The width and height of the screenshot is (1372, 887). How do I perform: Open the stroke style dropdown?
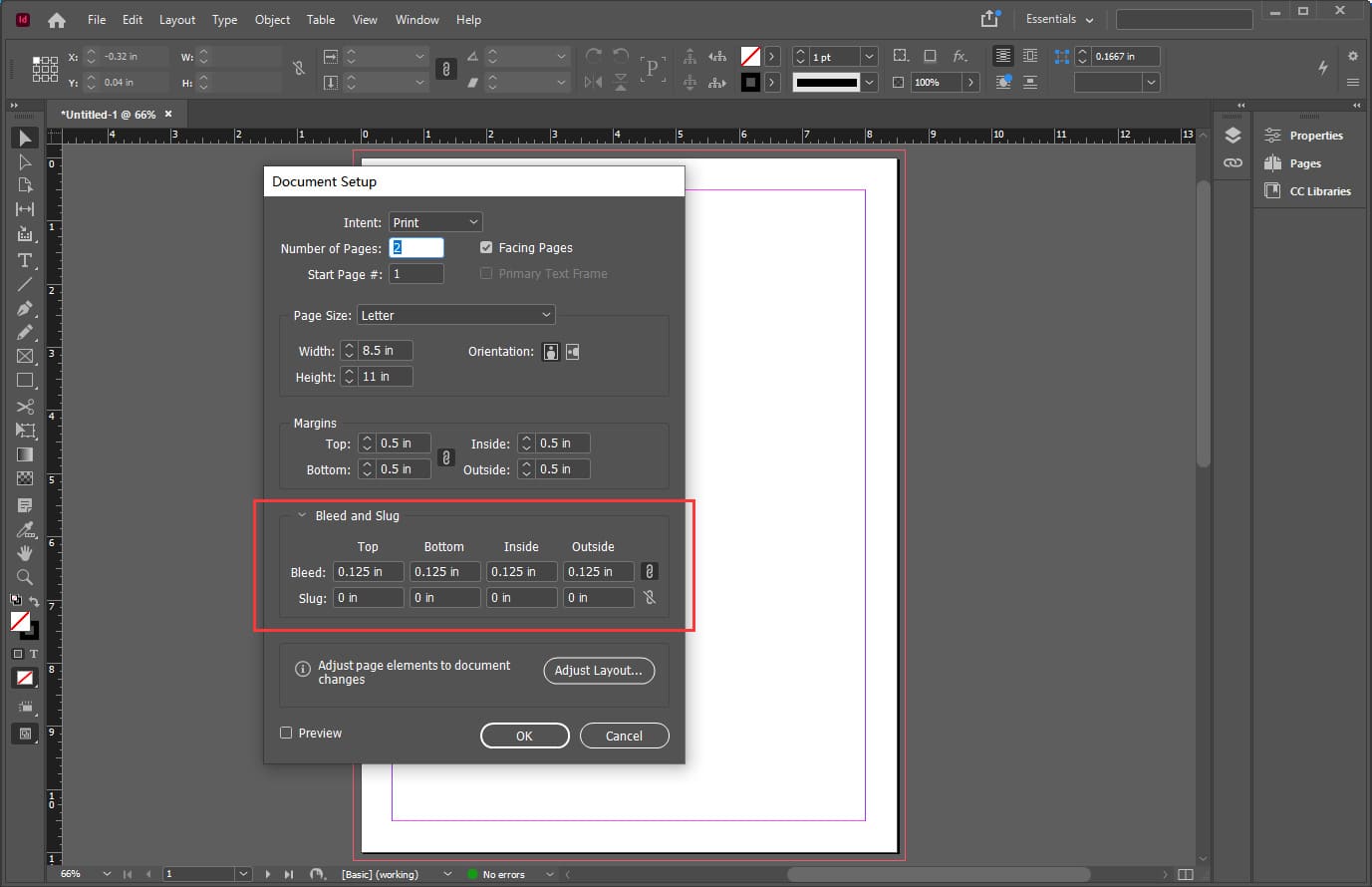coord(869,82)
